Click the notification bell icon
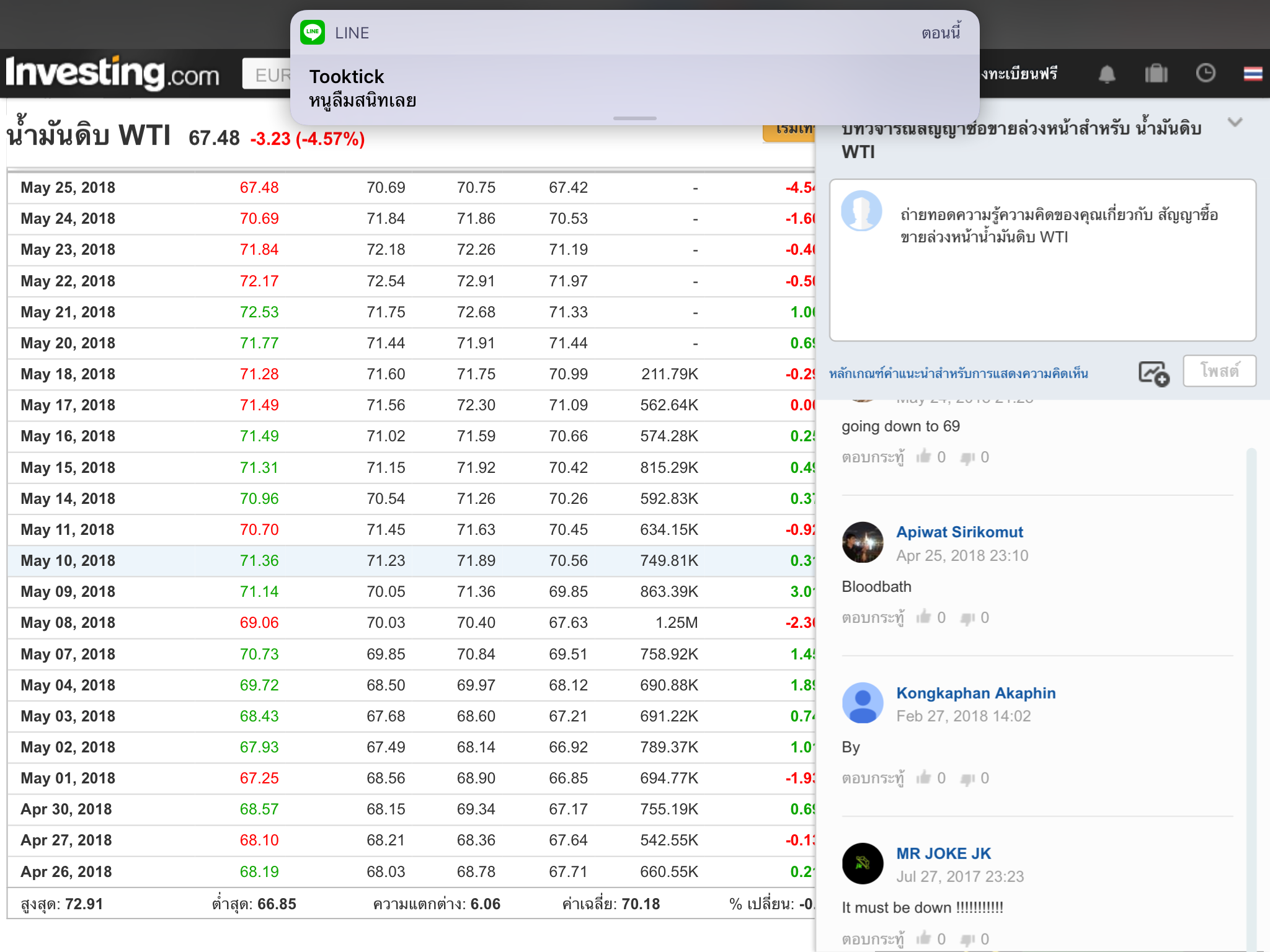This screenshot has width=1270, height=952. [x=1107, y=74]
